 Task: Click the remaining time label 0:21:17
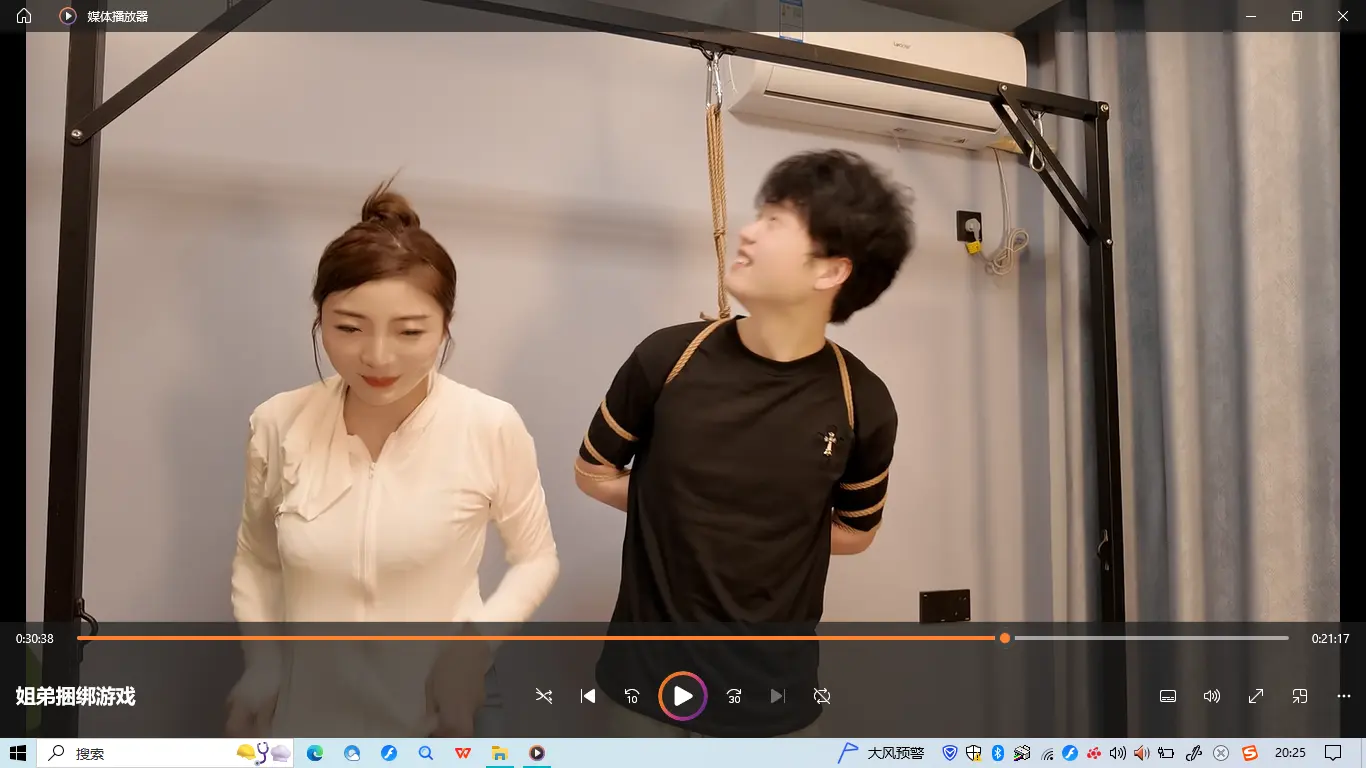click(1330, 639)
